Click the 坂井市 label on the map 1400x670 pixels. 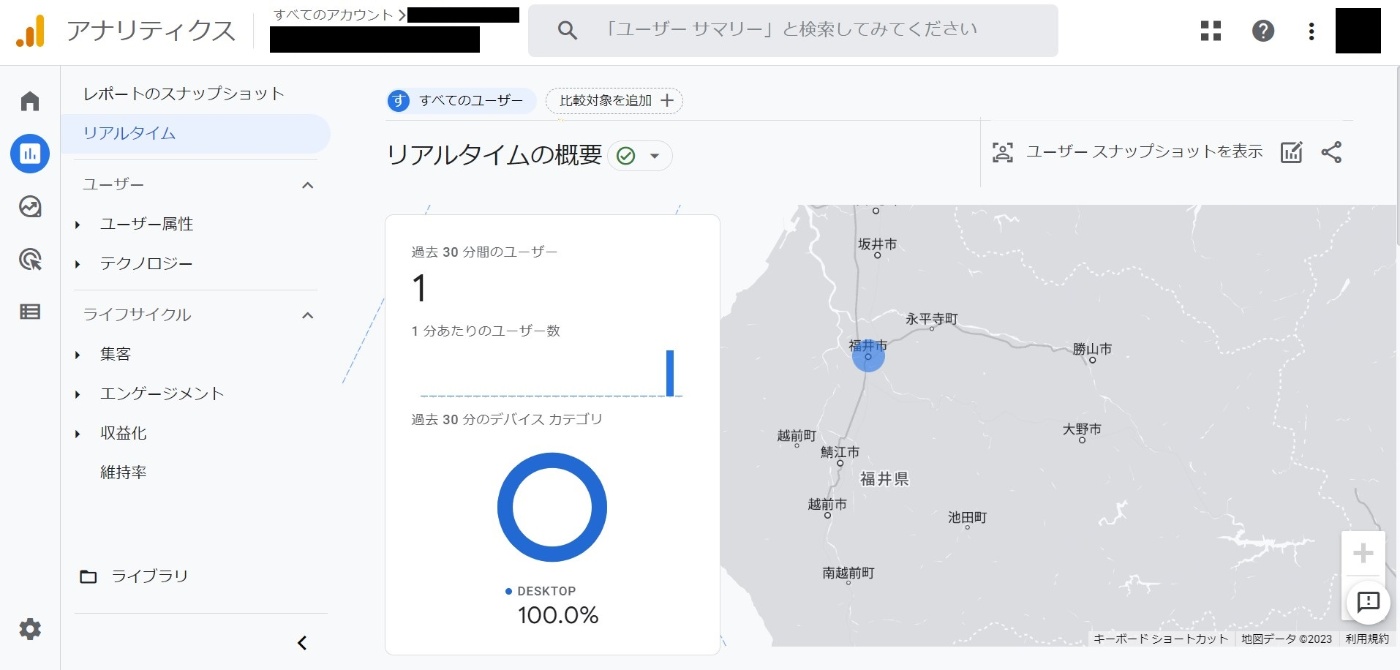[877, 243]
